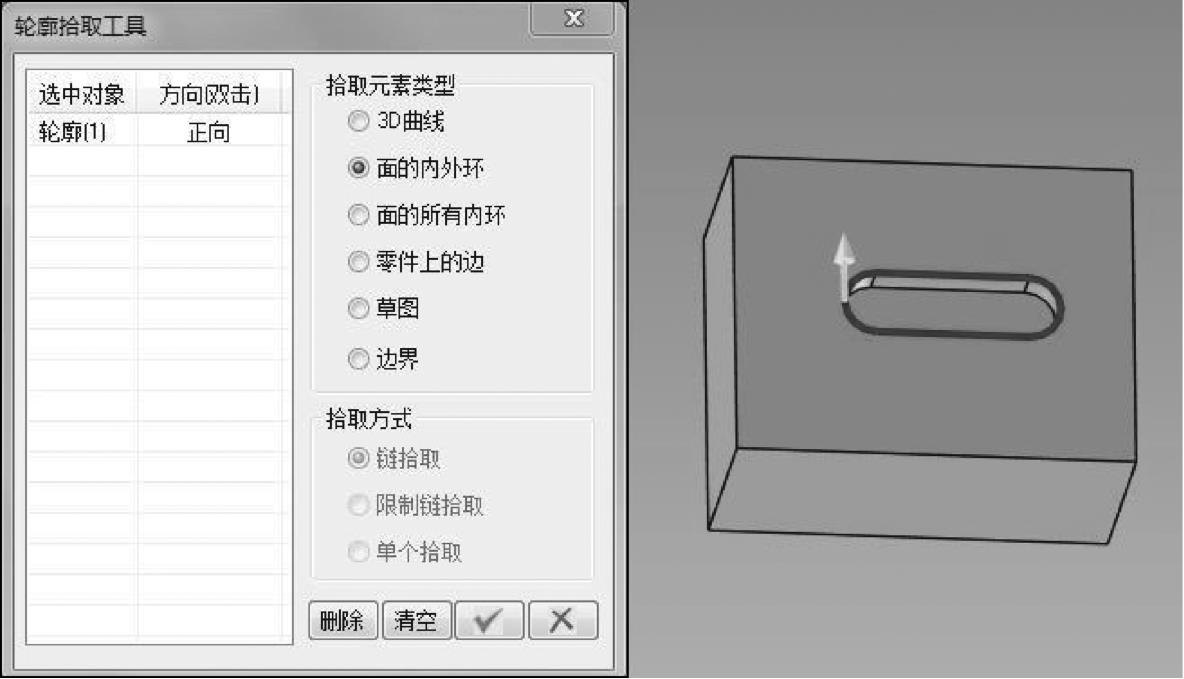Viewport: 1184px width, 679px height.
Task: Click the 清空 button
Action: pyautogui.click(x=417, y=621)
